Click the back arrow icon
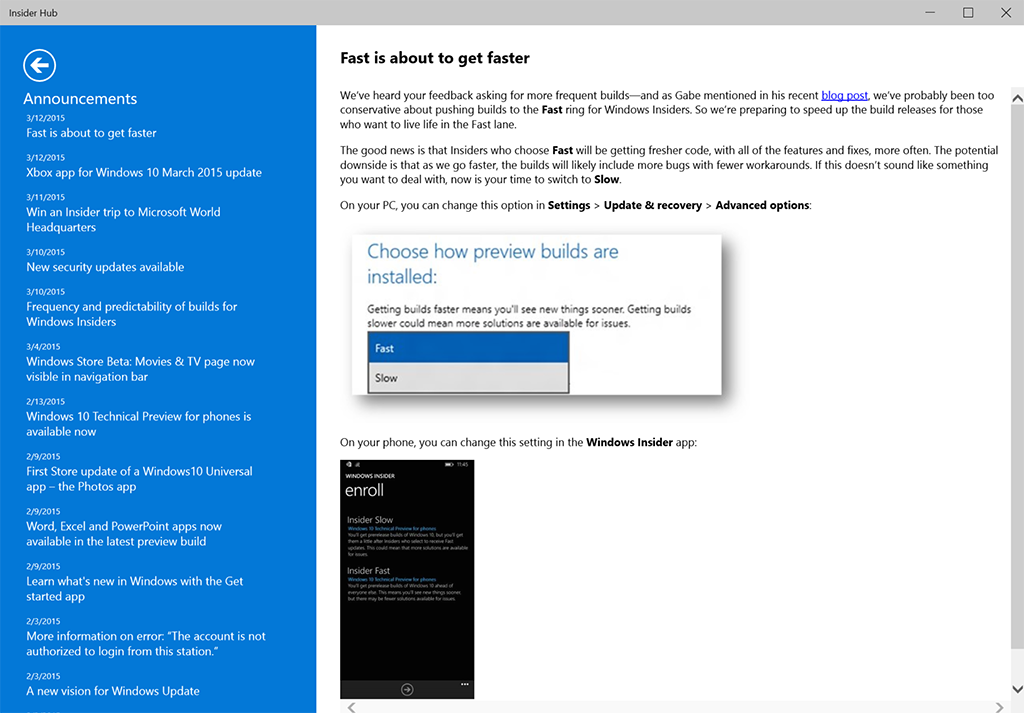This screenshot has width=1024, height=713. [39, 66]
